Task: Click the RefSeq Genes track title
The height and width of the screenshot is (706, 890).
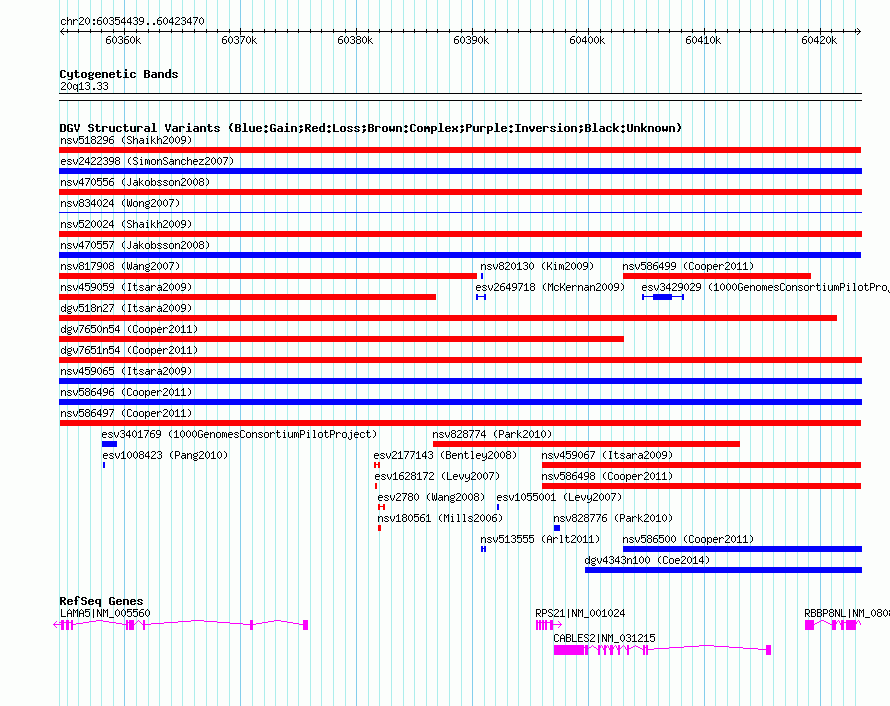Action: pos(101,600)
